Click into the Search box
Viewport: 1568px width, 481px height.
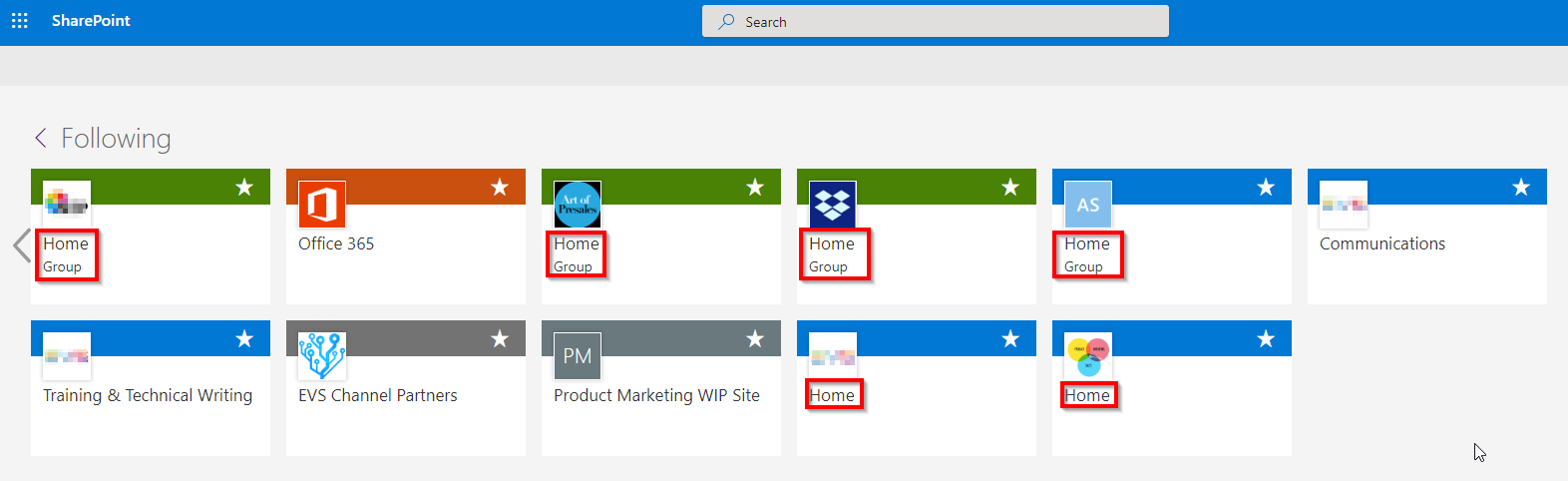click(x=935, y=21)
